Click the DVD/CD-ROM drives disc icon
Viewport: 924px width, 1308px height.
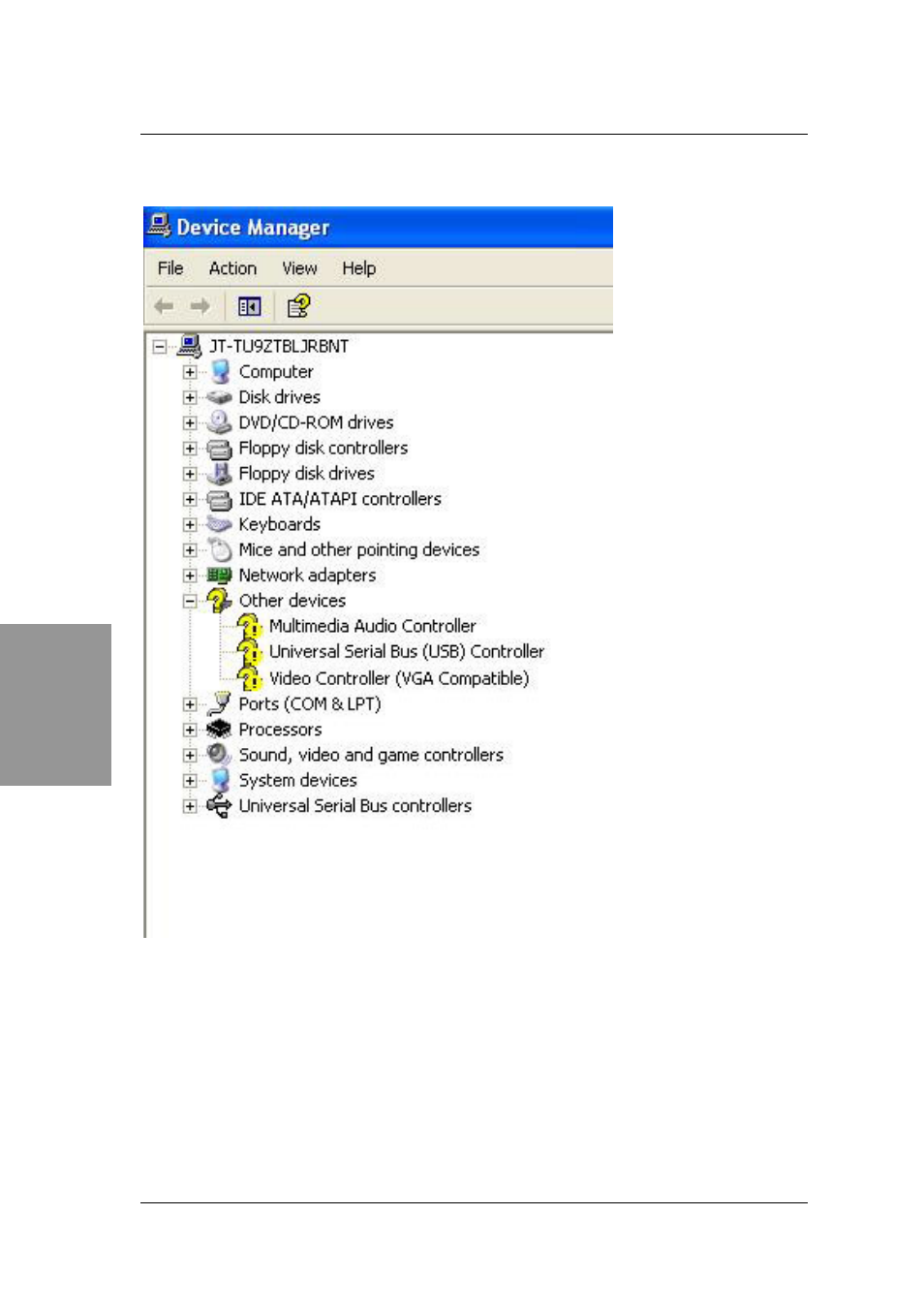tap(220, 422)
